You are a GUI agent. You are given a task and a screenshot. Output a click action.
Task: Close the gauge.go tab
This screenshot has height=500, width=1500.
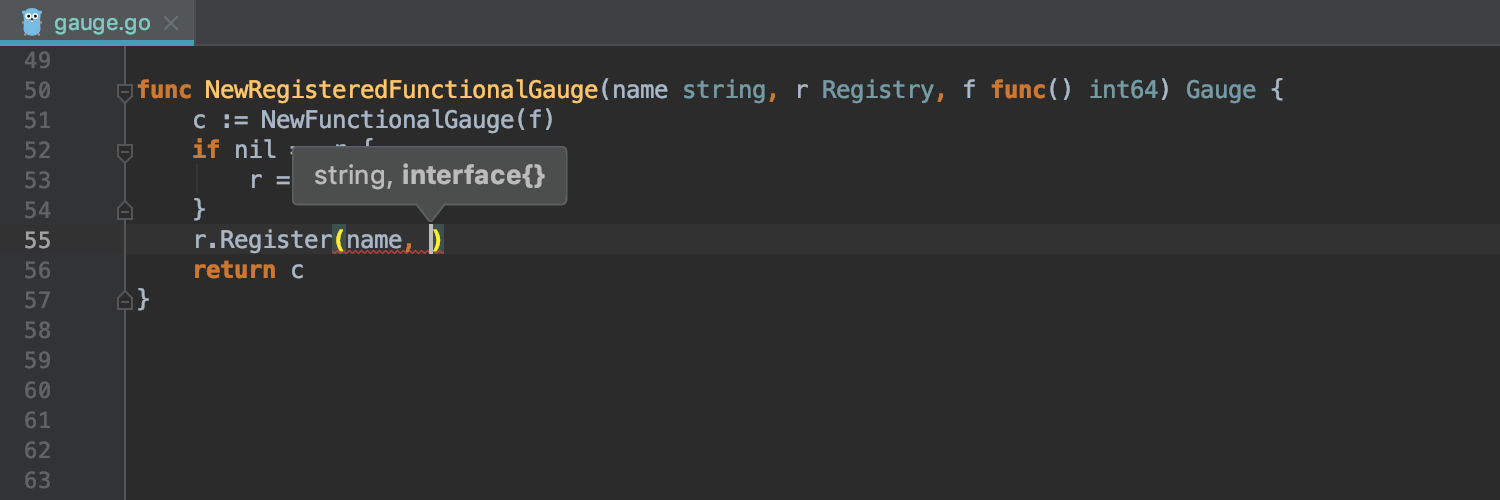pyautogui.click(x=171, y=22)
